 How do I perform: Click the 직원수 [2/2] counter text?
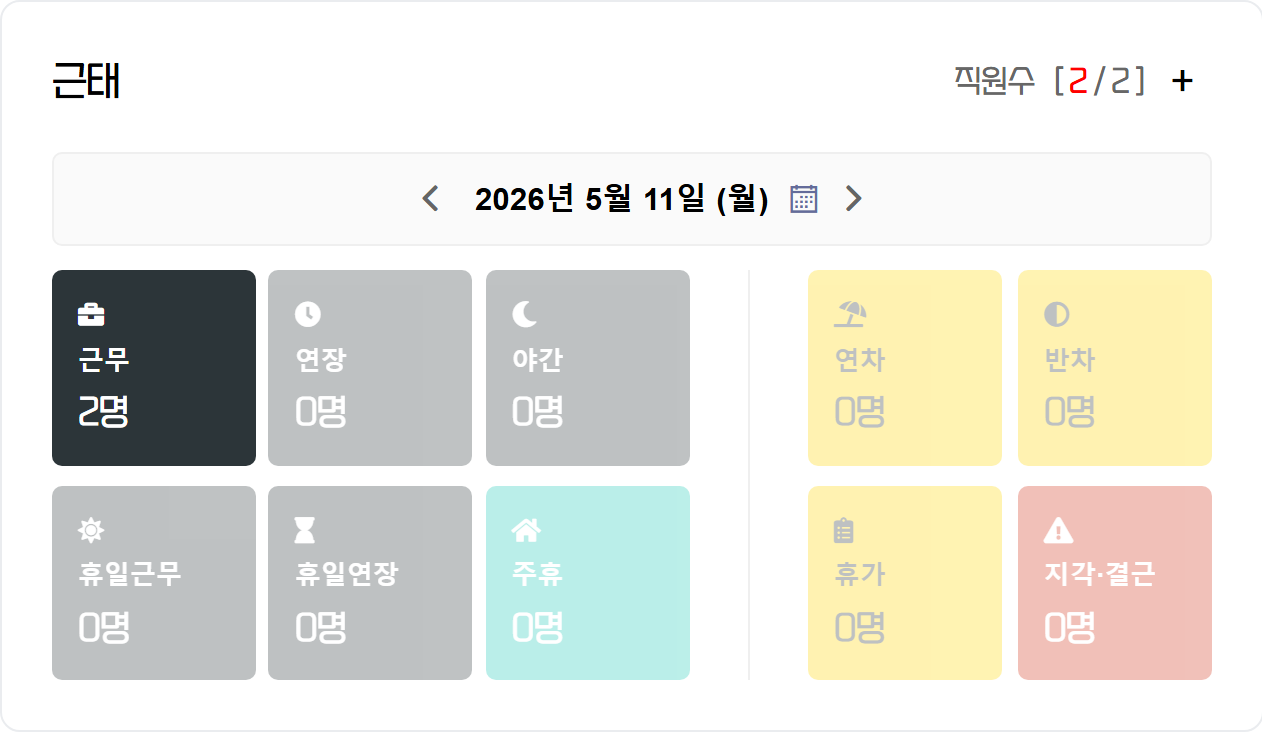1050,81
